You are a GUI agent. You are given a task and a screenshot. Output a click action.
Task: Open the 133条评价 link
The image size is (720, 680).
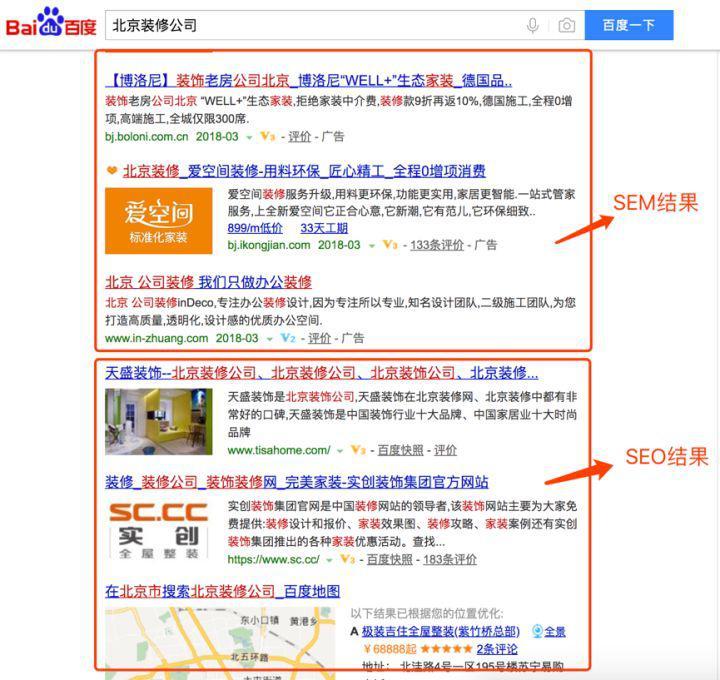tap(437, 245)
